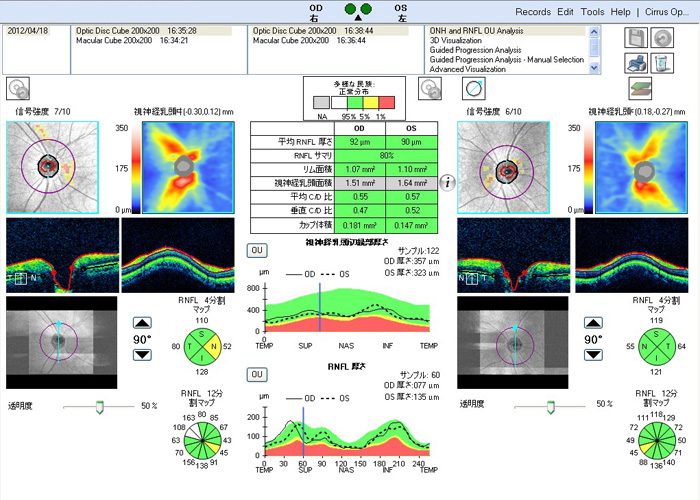Viewport: 700px width, 500px height.
Task: Click the OD RNFL thickness heat map
Action: coord(188,167)
